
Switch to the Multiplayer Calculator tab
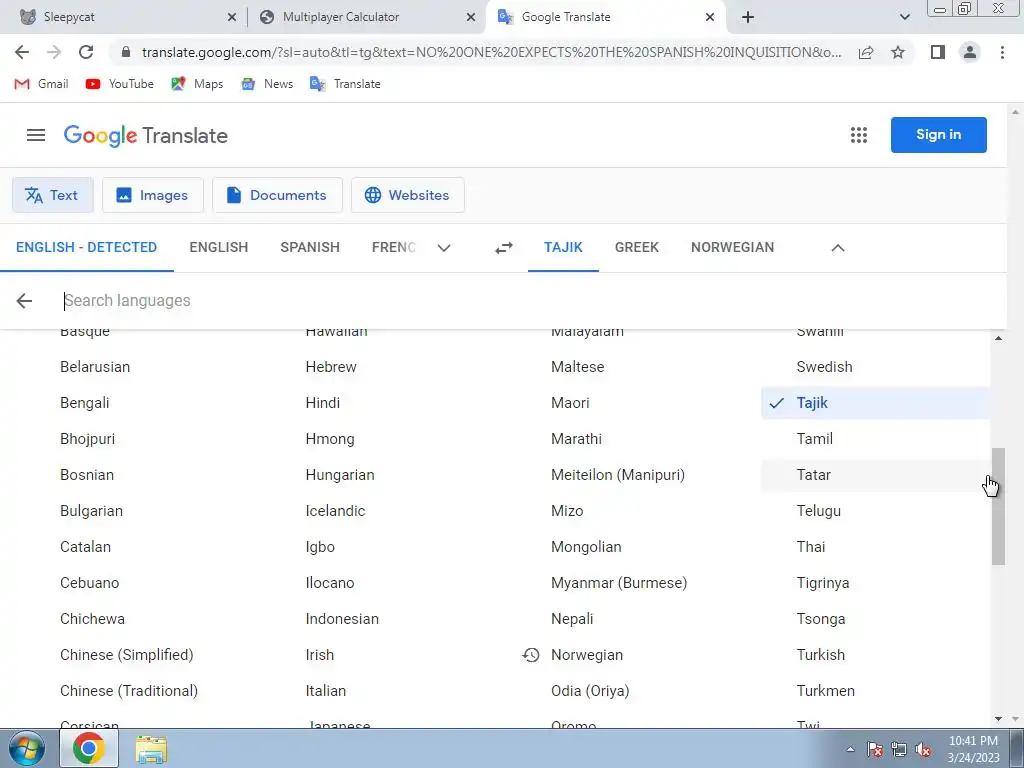[x=368, y=17]
